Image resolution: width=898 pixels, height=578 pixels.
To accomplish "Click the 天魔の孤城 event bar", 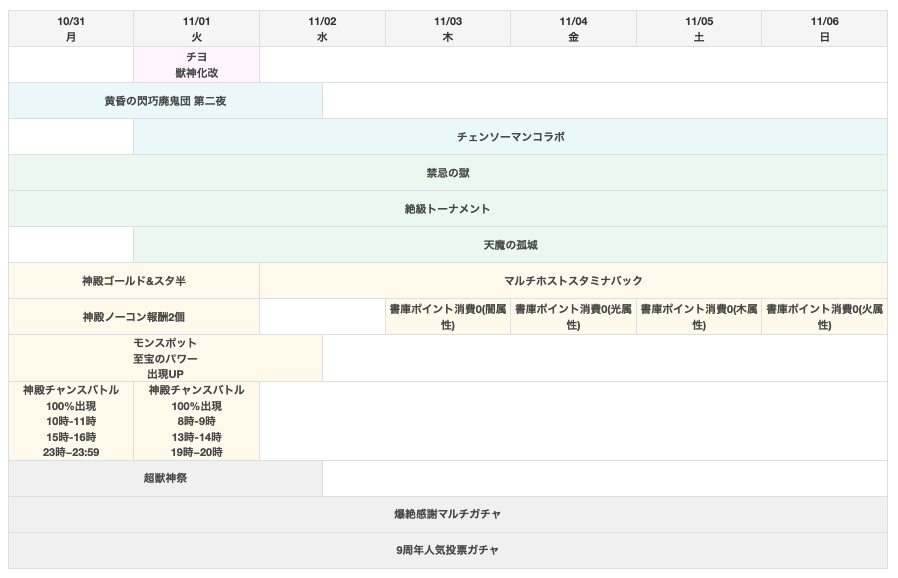I will [x=510, y=245].
